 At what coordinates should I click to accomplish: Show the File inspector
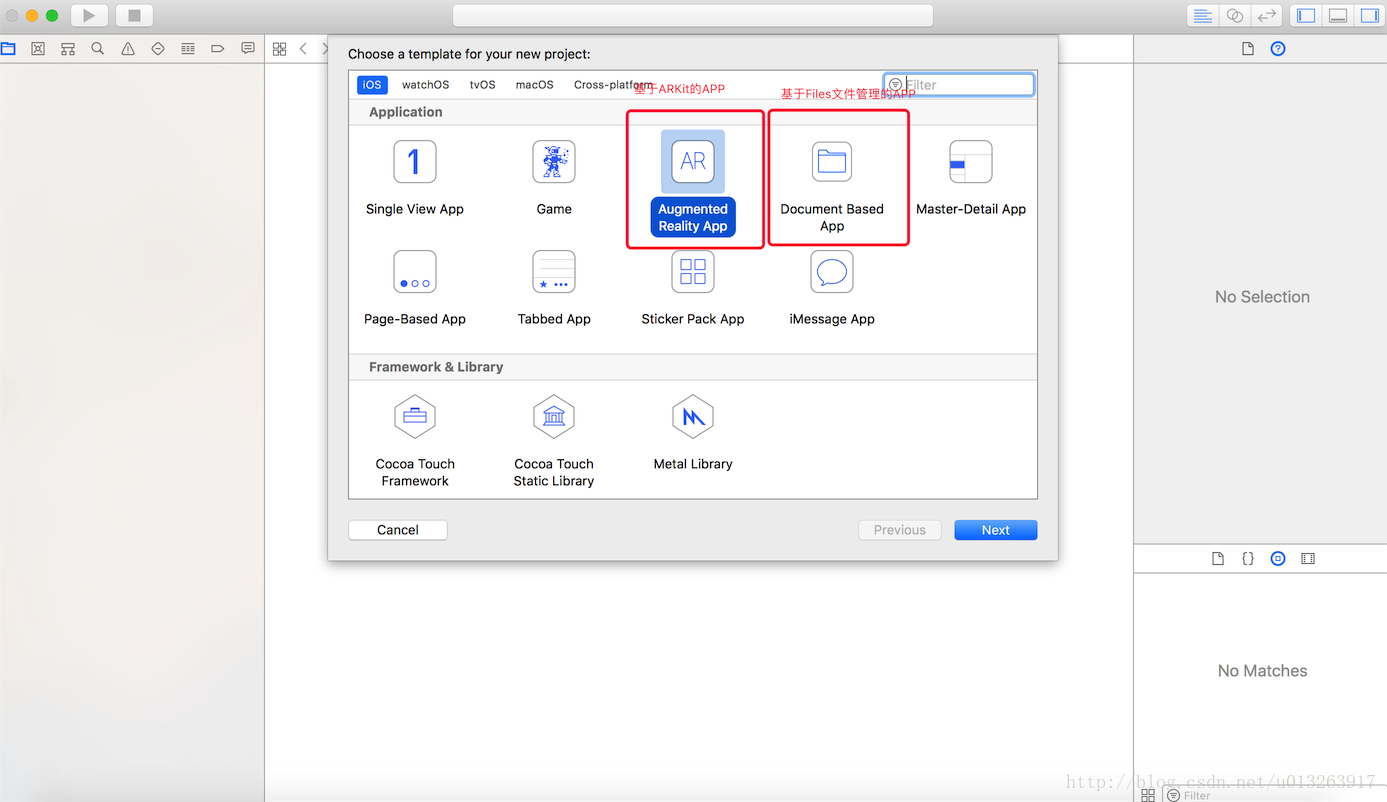(1247, 48)
